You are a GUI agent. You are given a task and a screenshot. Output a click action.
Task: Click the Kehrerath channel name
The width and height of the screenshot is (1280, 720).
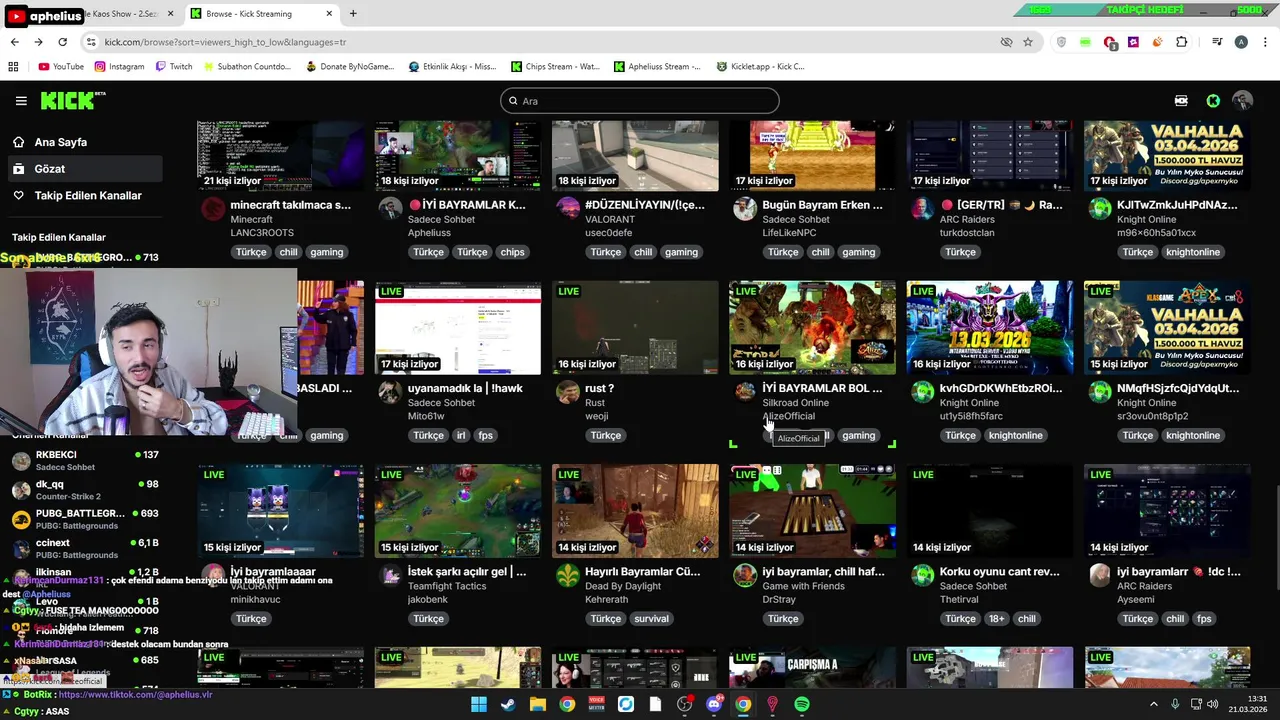[x=607, y=600]
